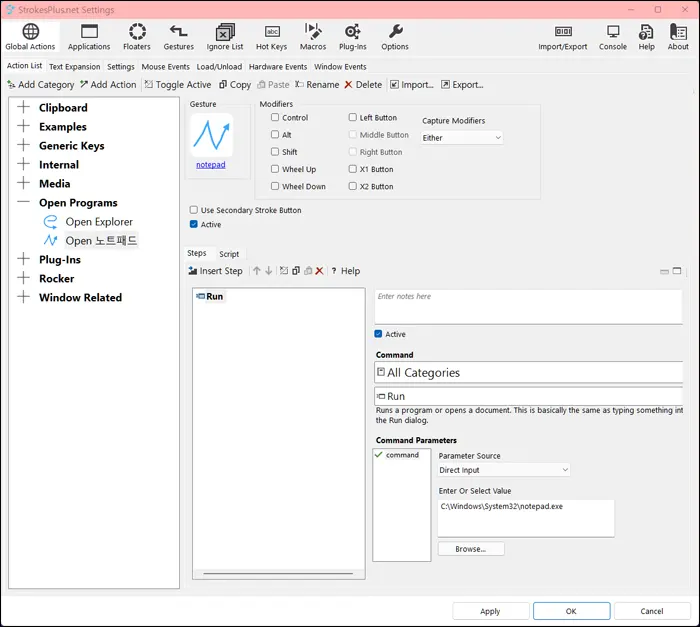Viewport: 700px width, 627px height.
Task: Enable the Wheel Down checkbox
Action: pyautogui.click(x=275, y=186)
